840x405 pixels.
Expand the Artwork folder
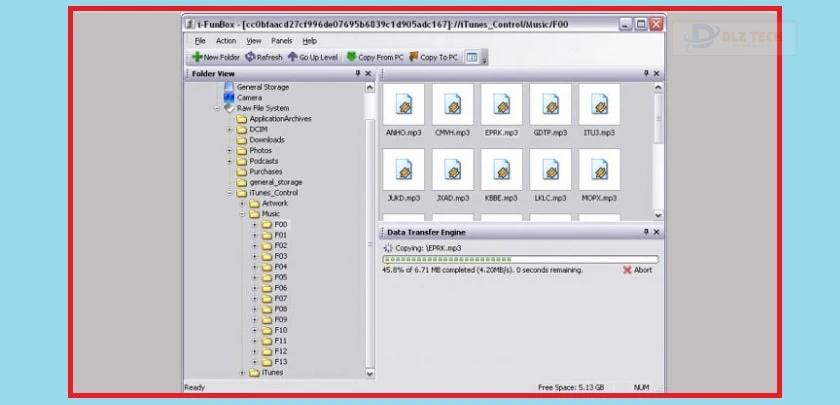pos(242,204)
